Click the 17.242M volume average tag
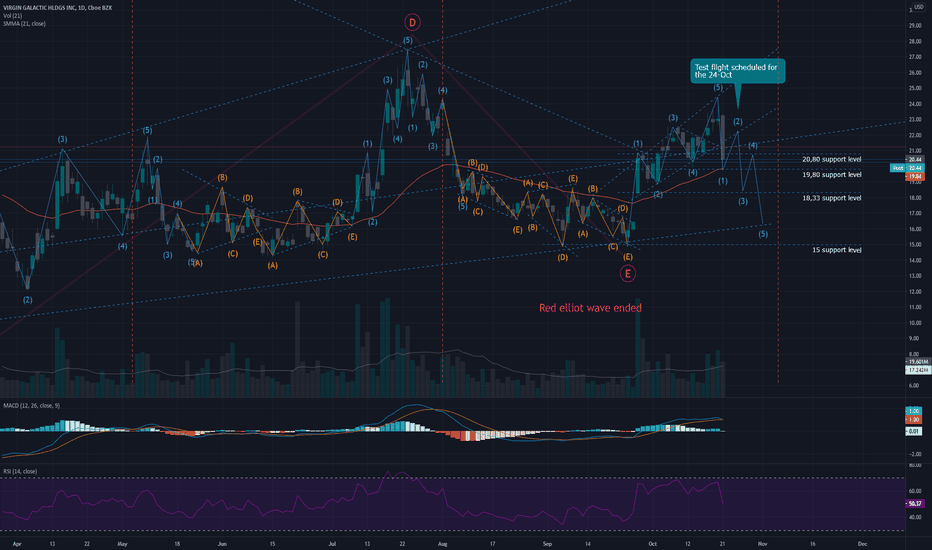The image size is (932, 550). (x=918, y=370)
